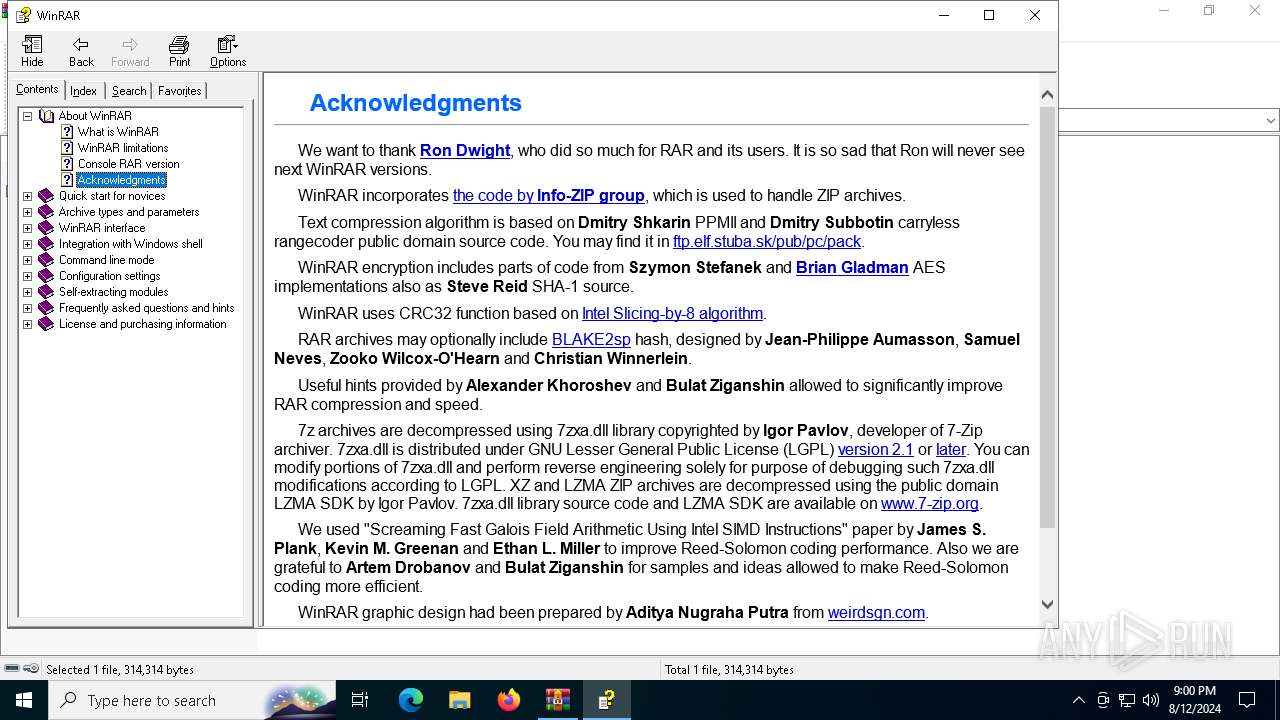Screen dimensions: 1280x720
Task: Switch to the Search tab
Action: [129, 90]
